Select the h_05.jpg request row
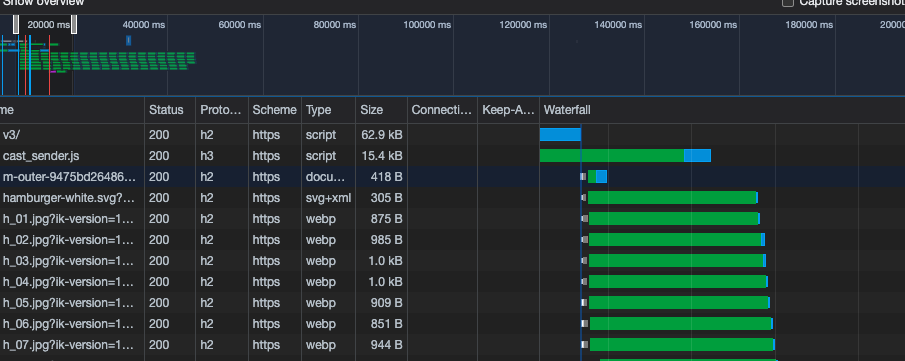The height and width of the screenshot is (361, 905). (452, 303)
